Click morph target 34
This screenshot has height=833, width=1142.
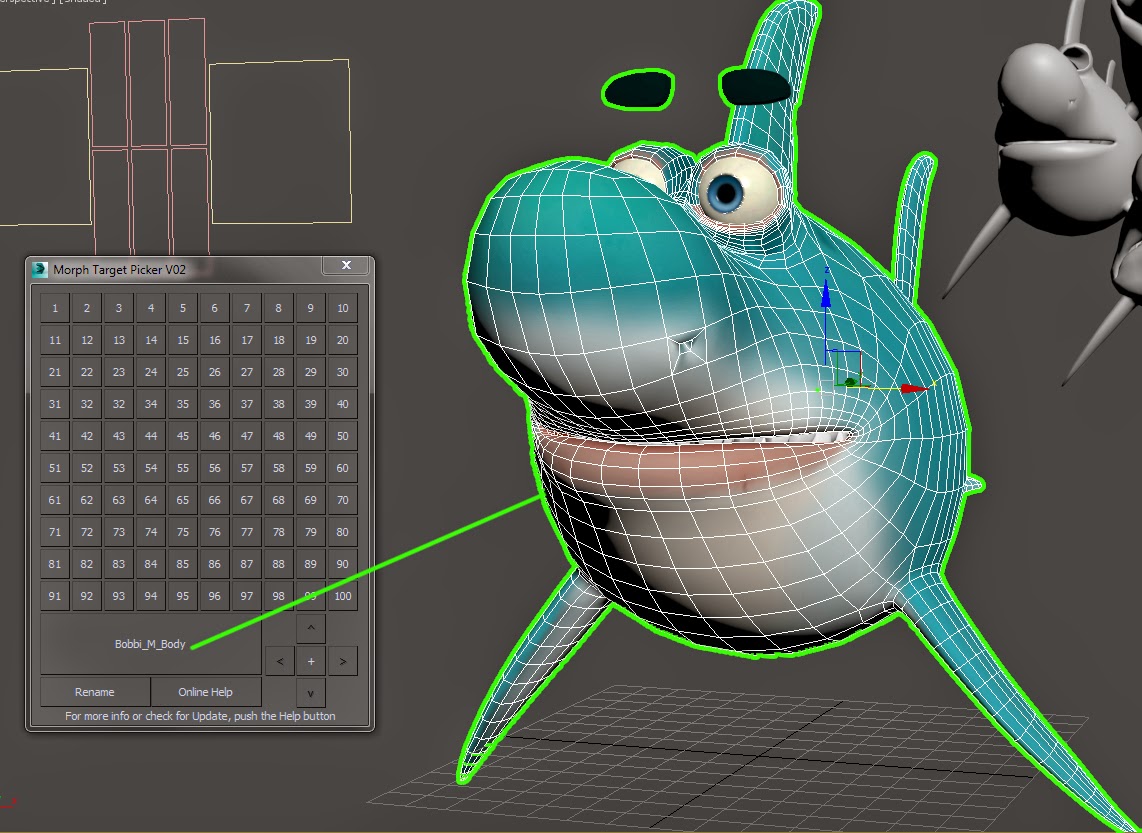pos(151,404)
